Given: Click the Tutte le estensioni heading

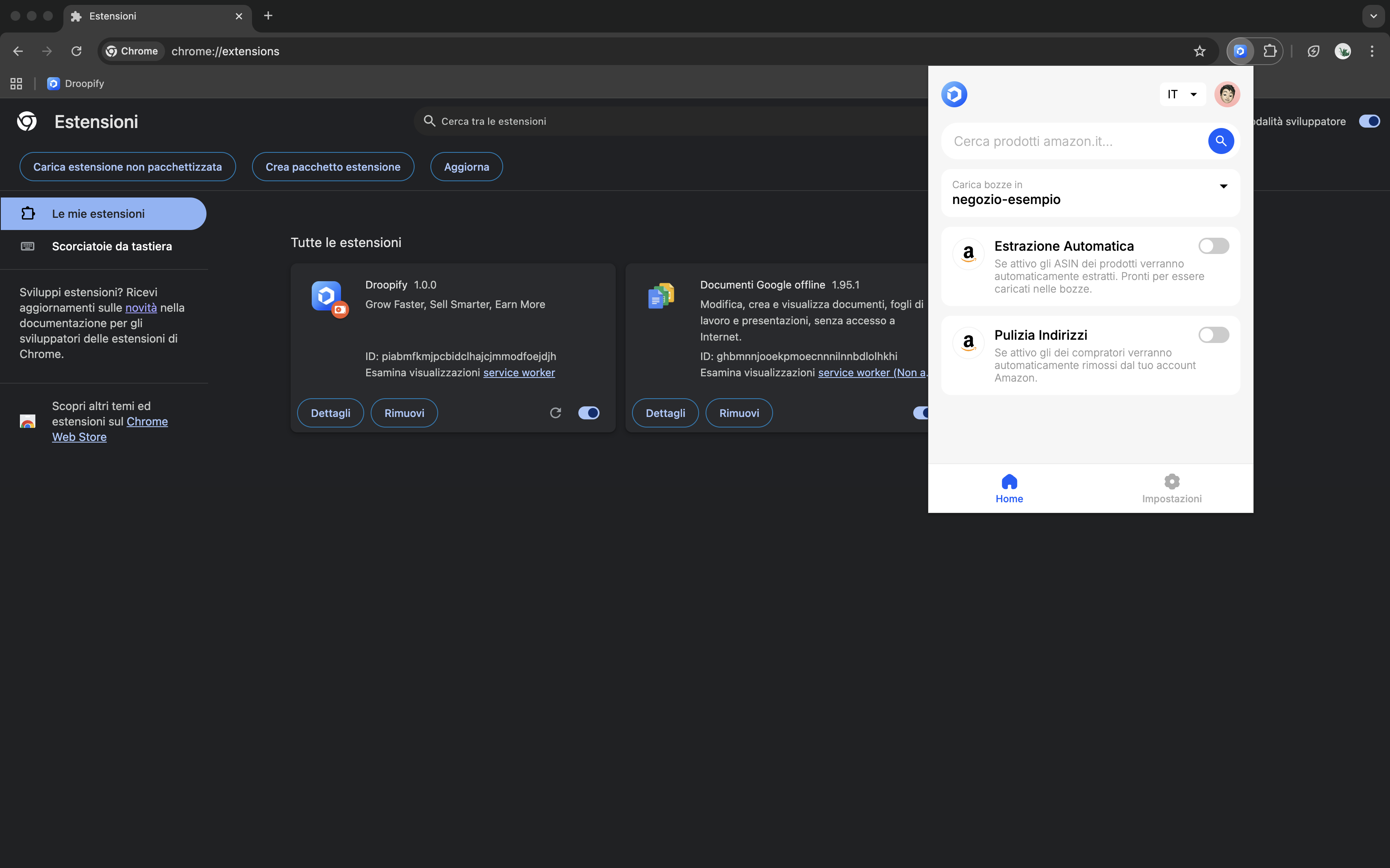Looking at the screenshot, I should coord(345,242).
